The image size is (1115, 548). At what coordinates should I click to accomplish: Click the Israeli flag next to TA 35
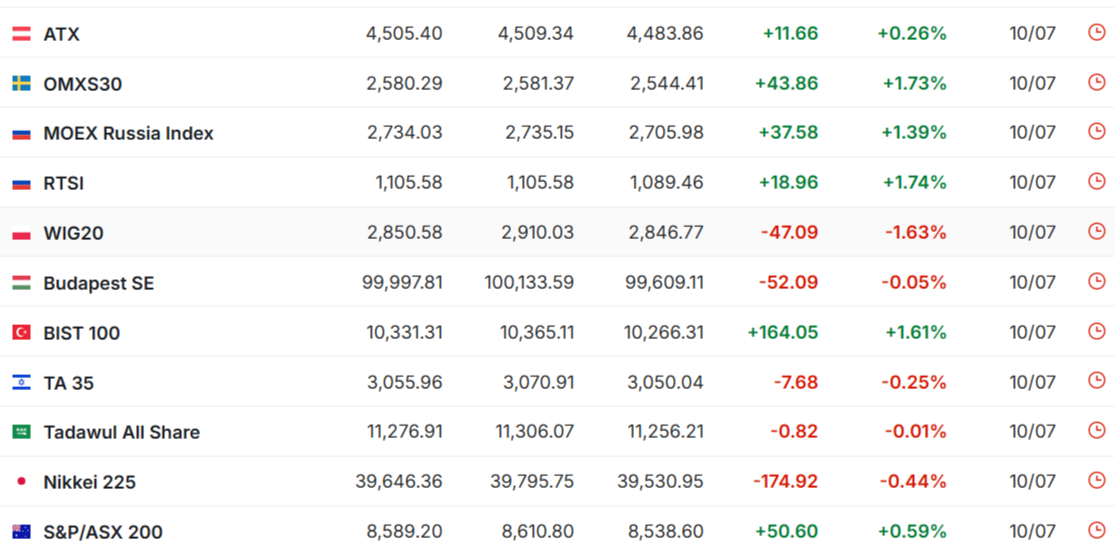tap(21, 382)
